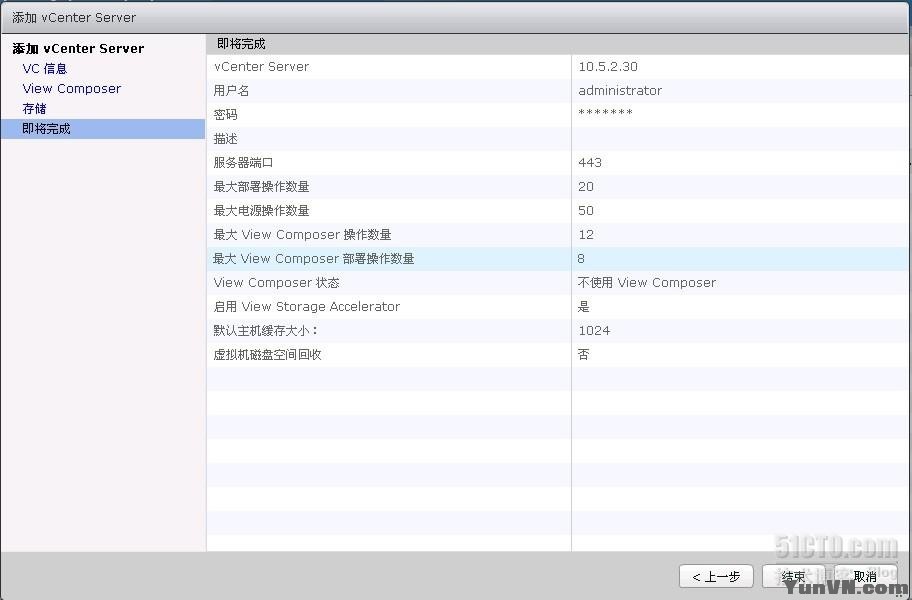Click the 上一步 back button
The height and width of the screenshot is (600, 912).
click(716, 577)
